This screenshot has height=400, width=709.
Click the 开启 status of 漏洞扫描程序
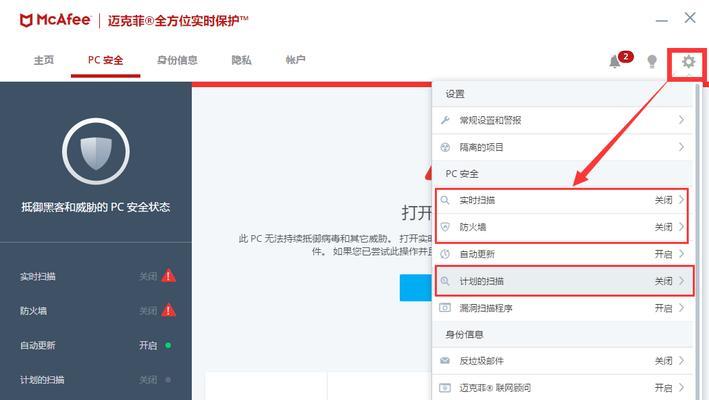click(x=663, y=308)
